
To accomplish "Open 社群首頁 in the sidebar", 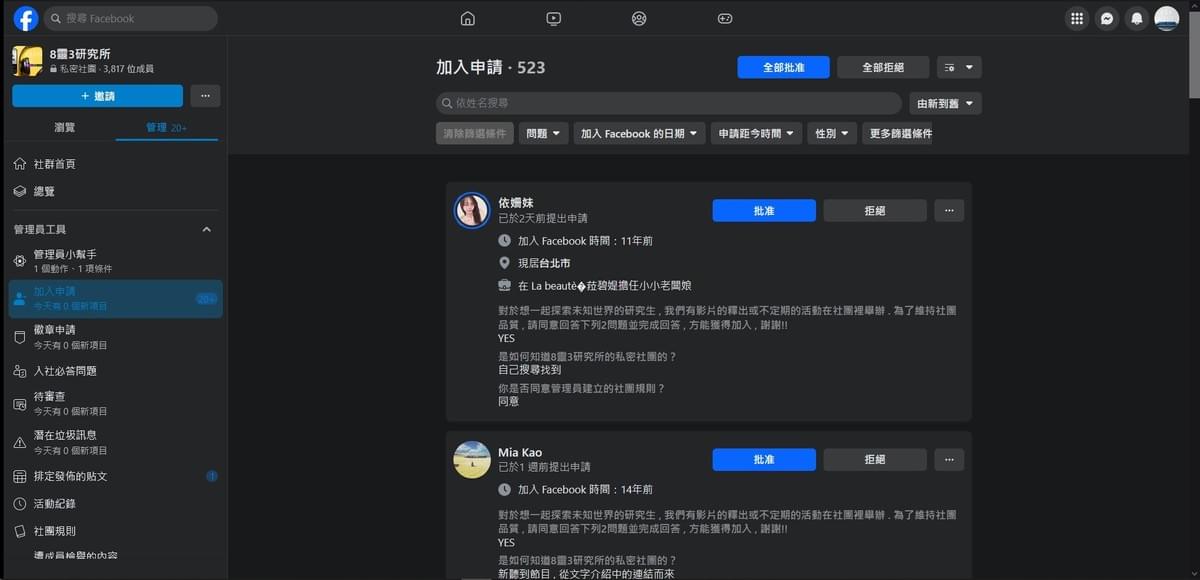I will click(x=115, y=164).
